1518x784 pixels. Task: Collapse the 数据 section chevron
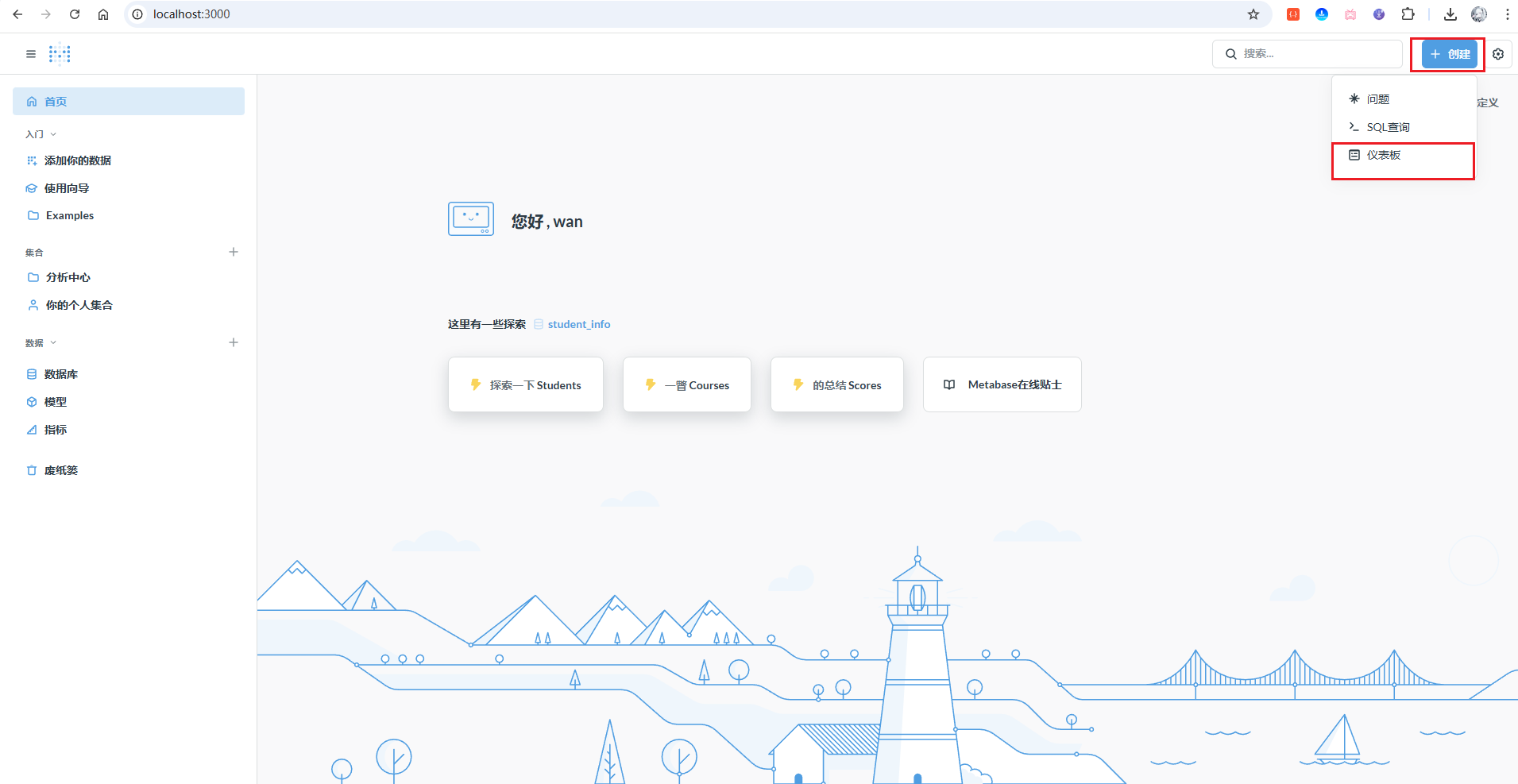[x=53, y=343]
